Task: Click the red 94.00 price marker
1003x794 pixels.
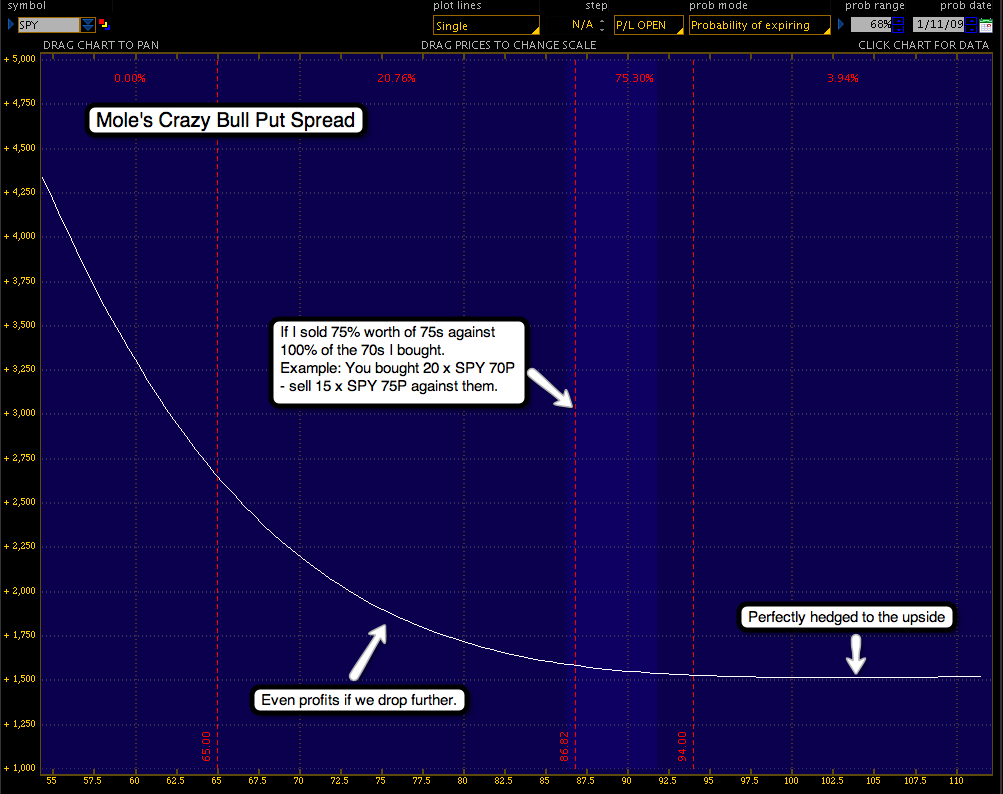Action: click(682, 747)
